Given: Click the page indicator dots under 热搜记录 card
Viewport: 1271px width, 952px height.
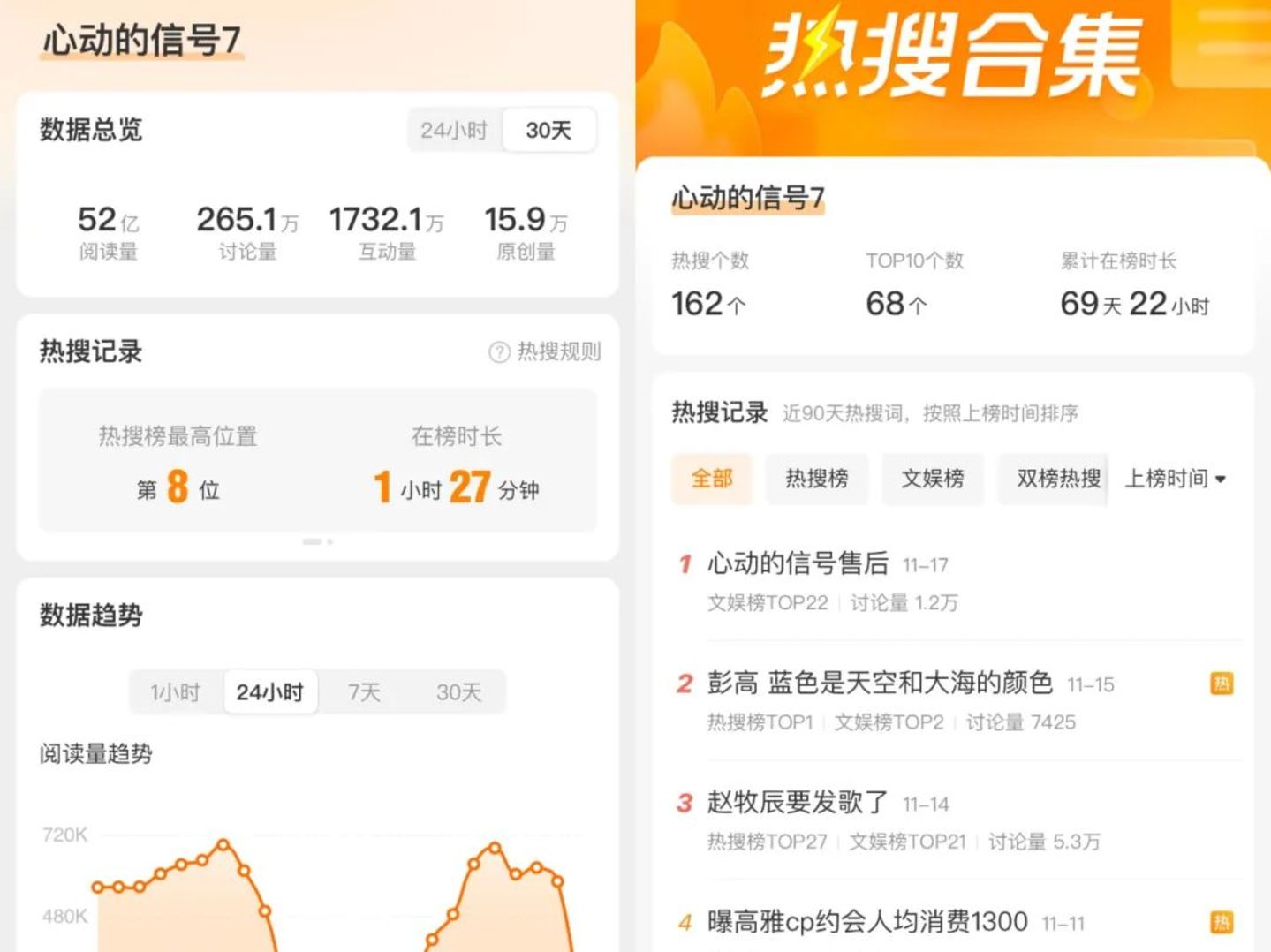Looking at the screenshot, I should pyautogui.click(x=317, y=541).
